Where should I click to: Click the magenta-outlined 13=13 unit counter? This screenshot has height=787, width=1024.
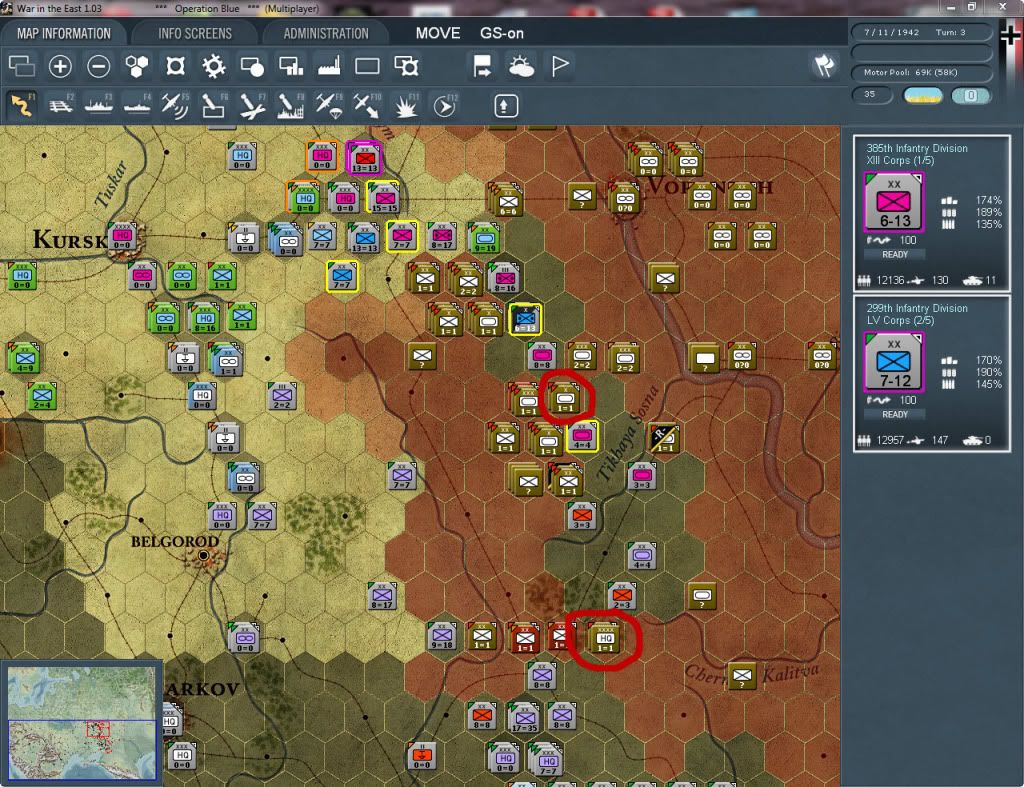tap(364, 158)
